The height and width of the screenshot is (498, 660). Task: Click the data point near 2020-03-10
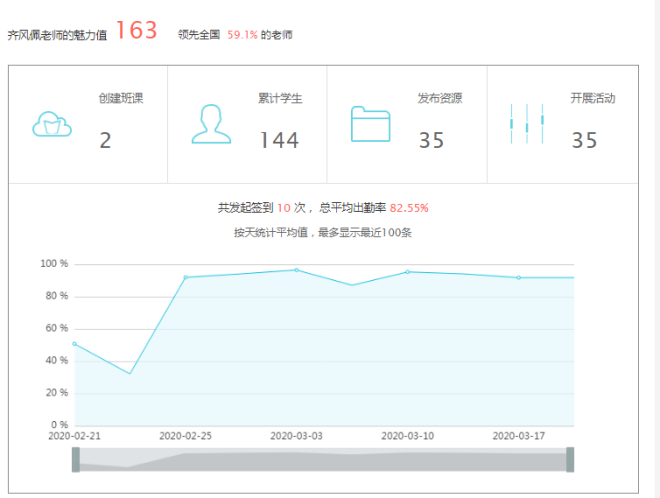407,272
